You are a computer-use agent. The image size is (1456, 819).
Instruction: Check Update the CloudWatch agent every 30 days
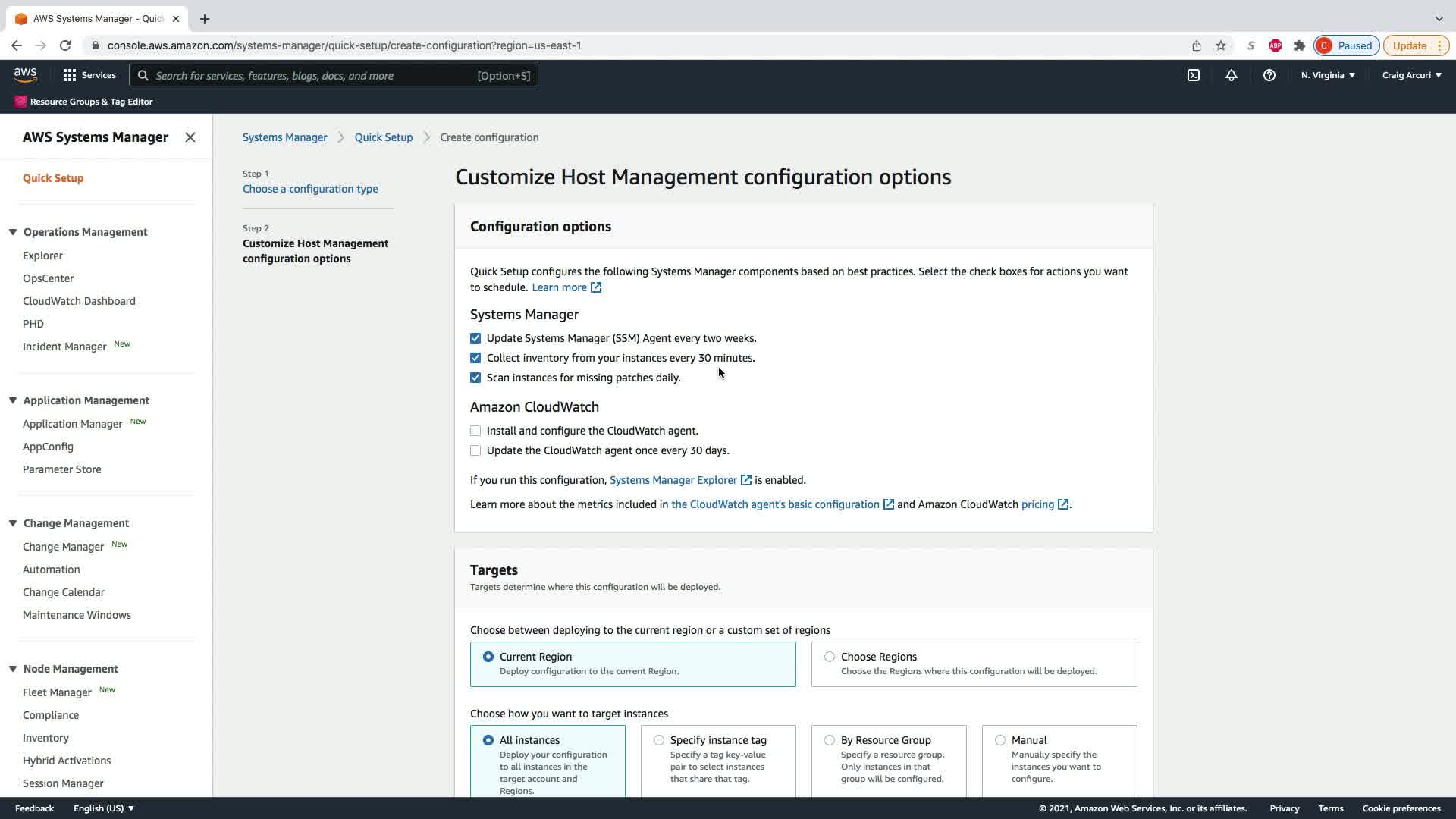pos(475,450)
